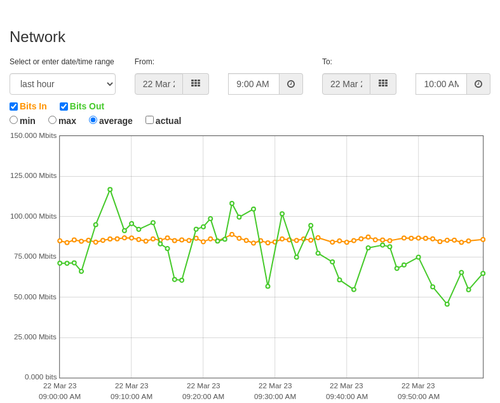
Task: Click the '09:20:00 AM' time axis label
Action: (x=203, y=397)
